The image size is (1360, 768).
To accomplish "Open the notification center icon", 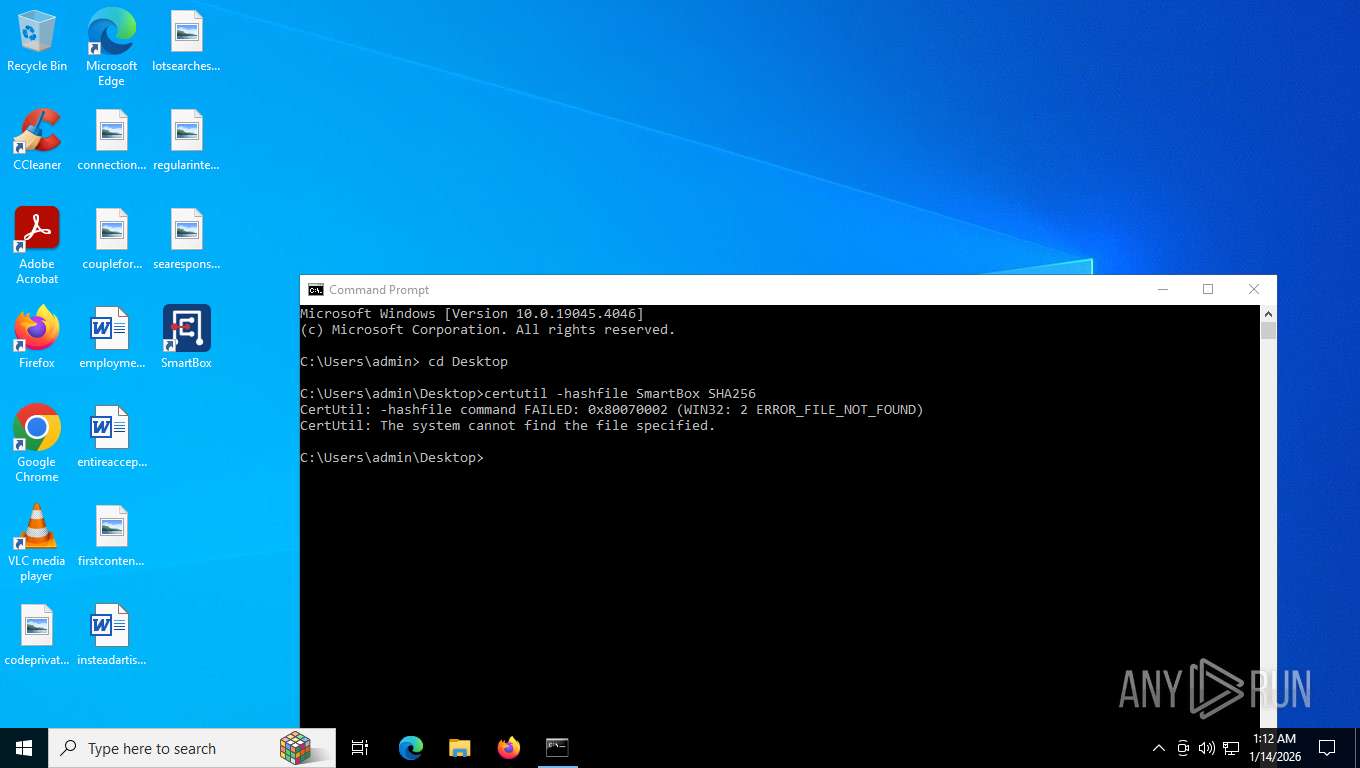I will (1327, 748).
